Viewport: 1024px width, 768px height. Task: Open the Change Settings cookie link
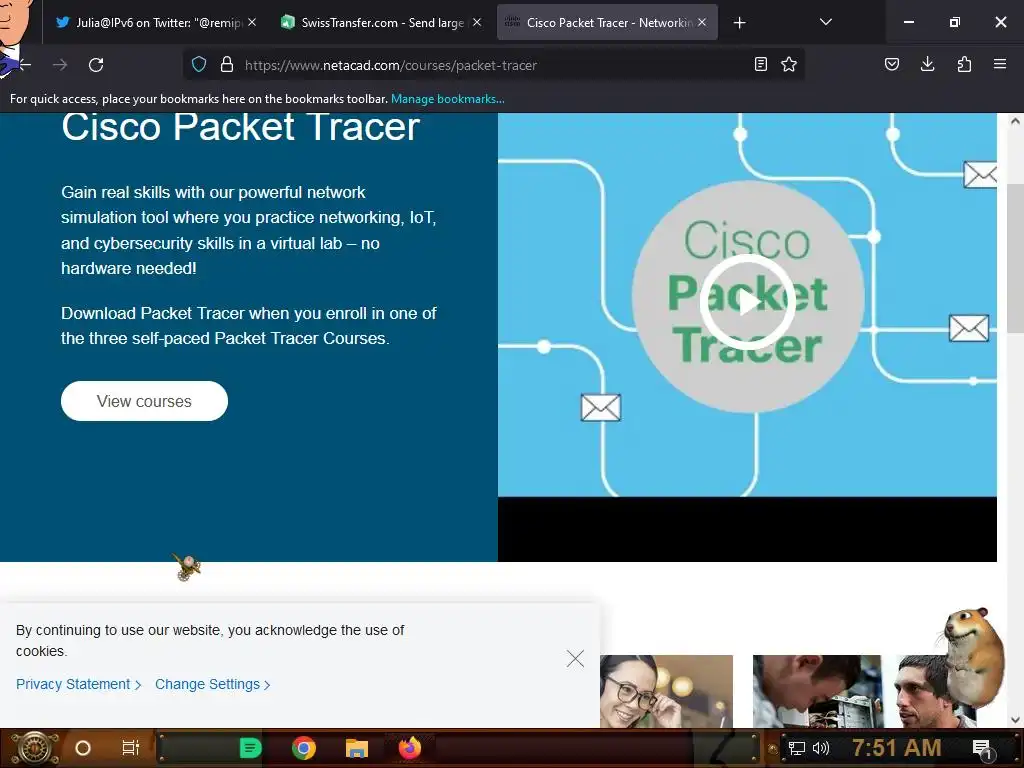click(x=212, y=684)
